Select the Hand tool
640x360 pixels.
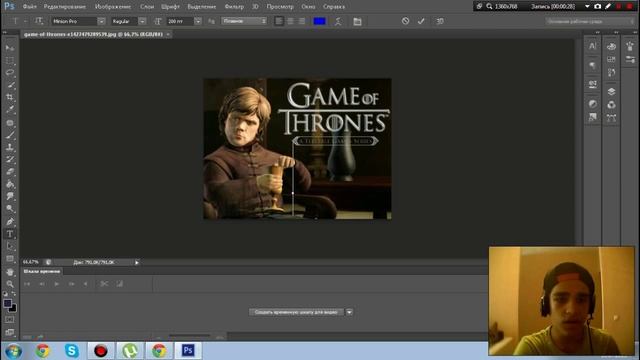pyautogui.click(x=10, y=272)
